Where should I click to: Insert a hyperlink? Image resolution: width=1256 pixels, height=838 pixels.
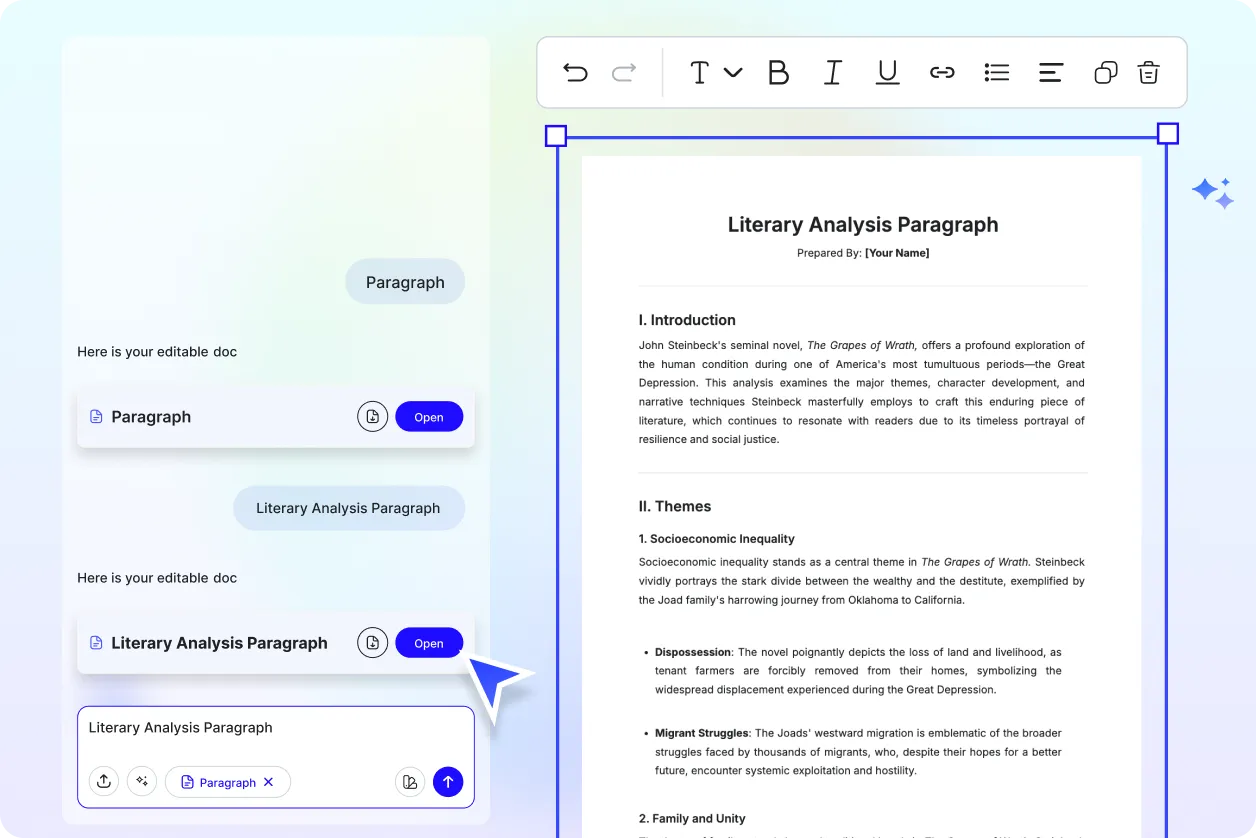941,71
